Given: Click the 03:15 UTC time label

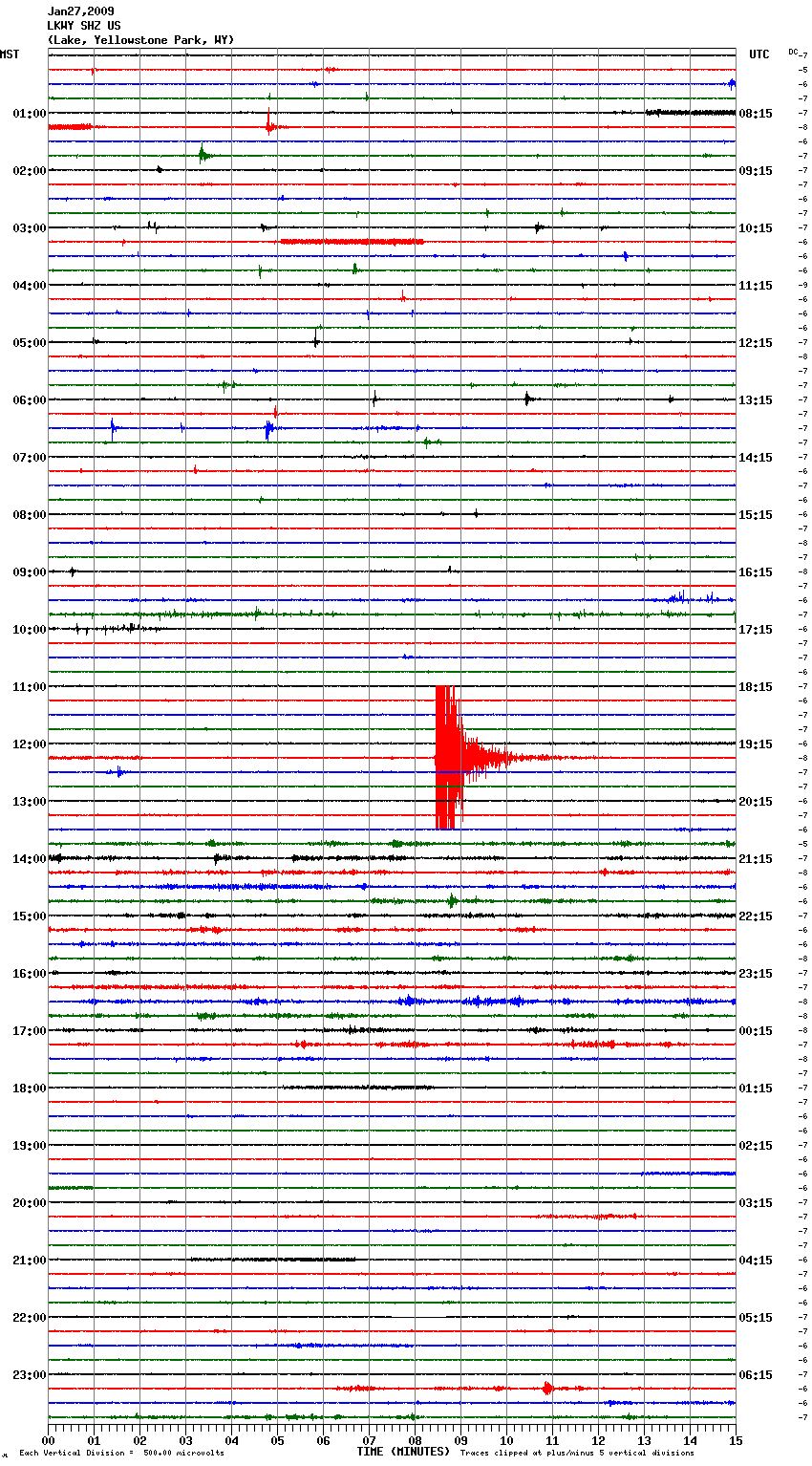Looking at the screenshot, I should point(756,1203).
